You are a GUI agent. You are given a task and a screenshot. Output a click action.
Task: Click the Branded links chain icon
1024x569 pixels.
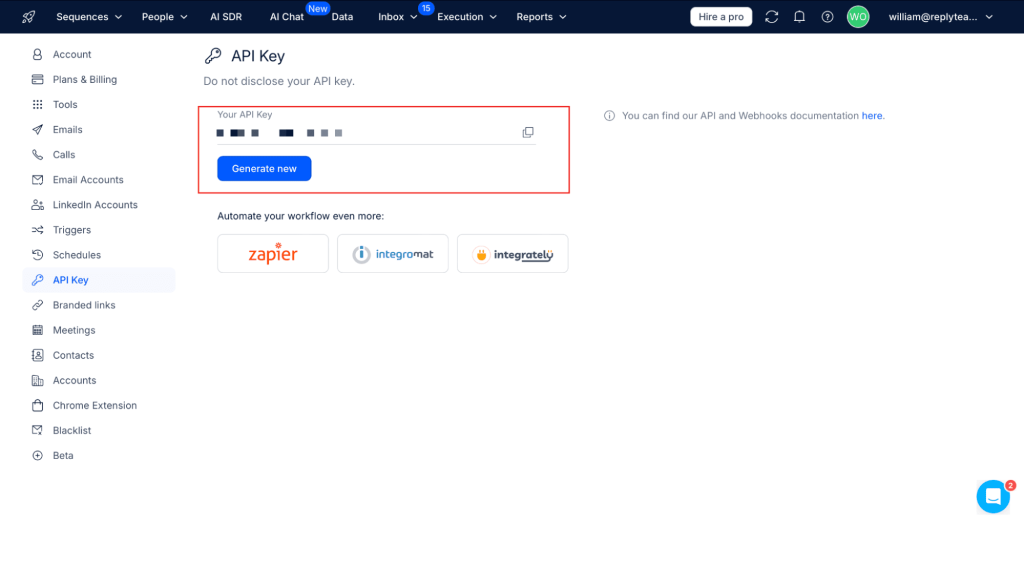(x=37, y=305)
